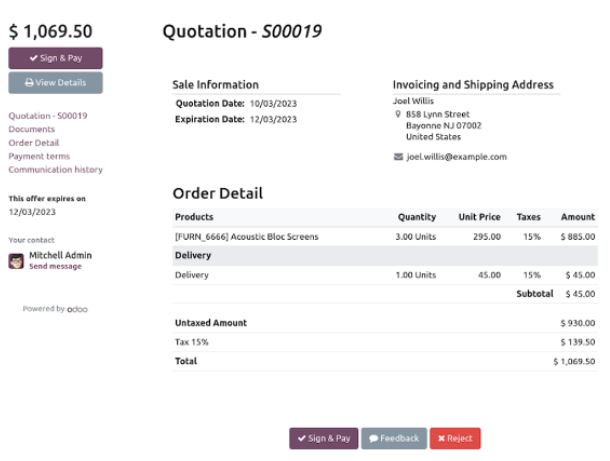Click the Products column header

194,217
